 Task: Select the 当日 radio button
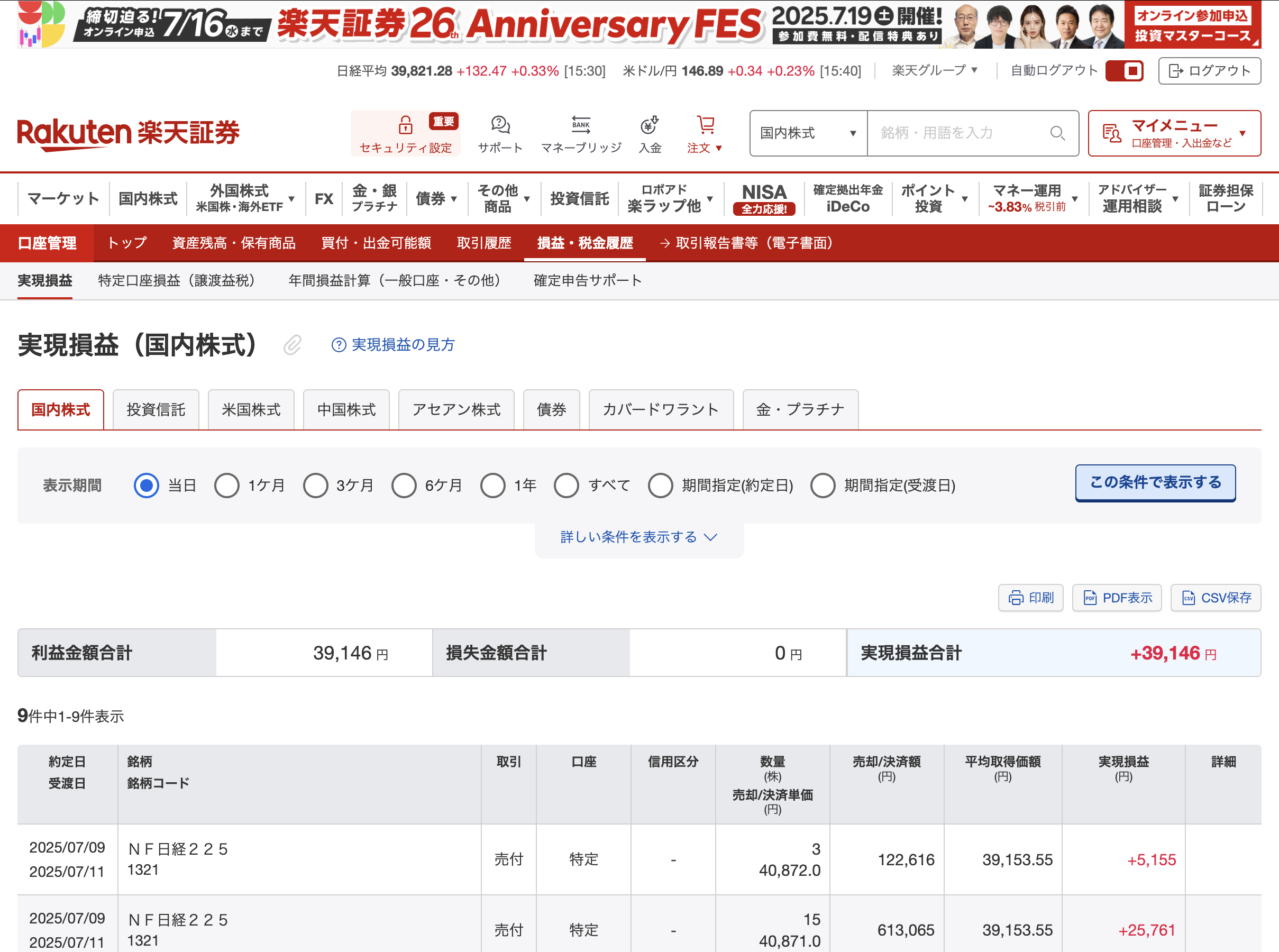click(x=147, y=485)
